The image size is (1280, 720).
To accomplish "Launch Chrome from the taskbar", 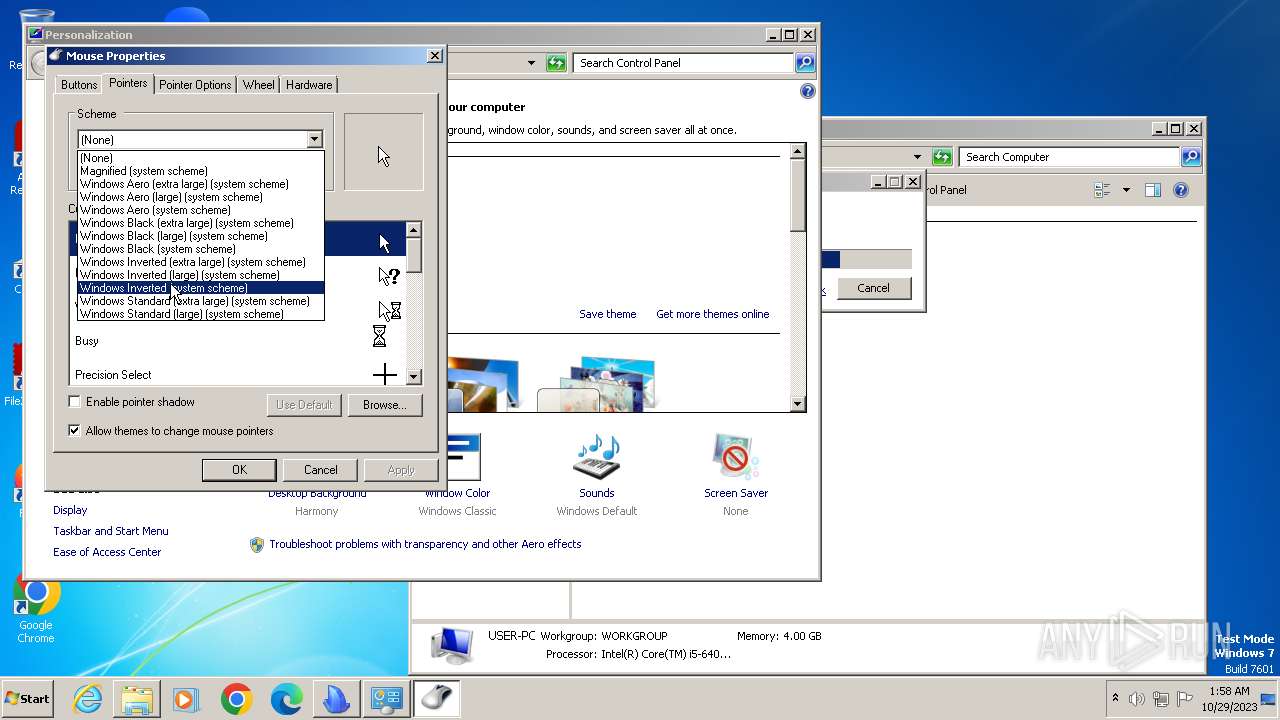I will click(x=236, y=699).
